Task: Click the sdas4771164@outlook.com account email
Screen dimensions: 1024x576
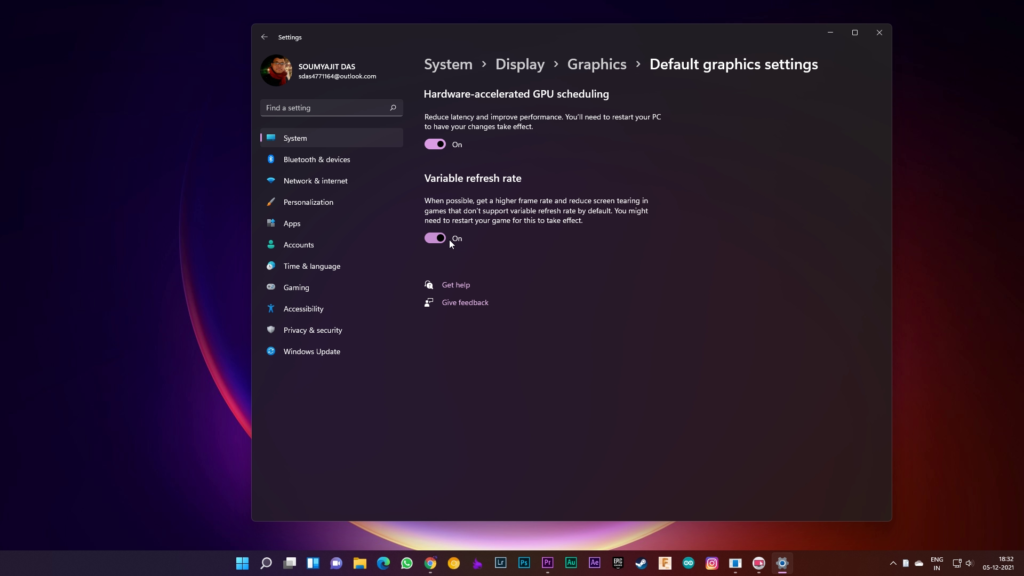Action: coord(337,76)
